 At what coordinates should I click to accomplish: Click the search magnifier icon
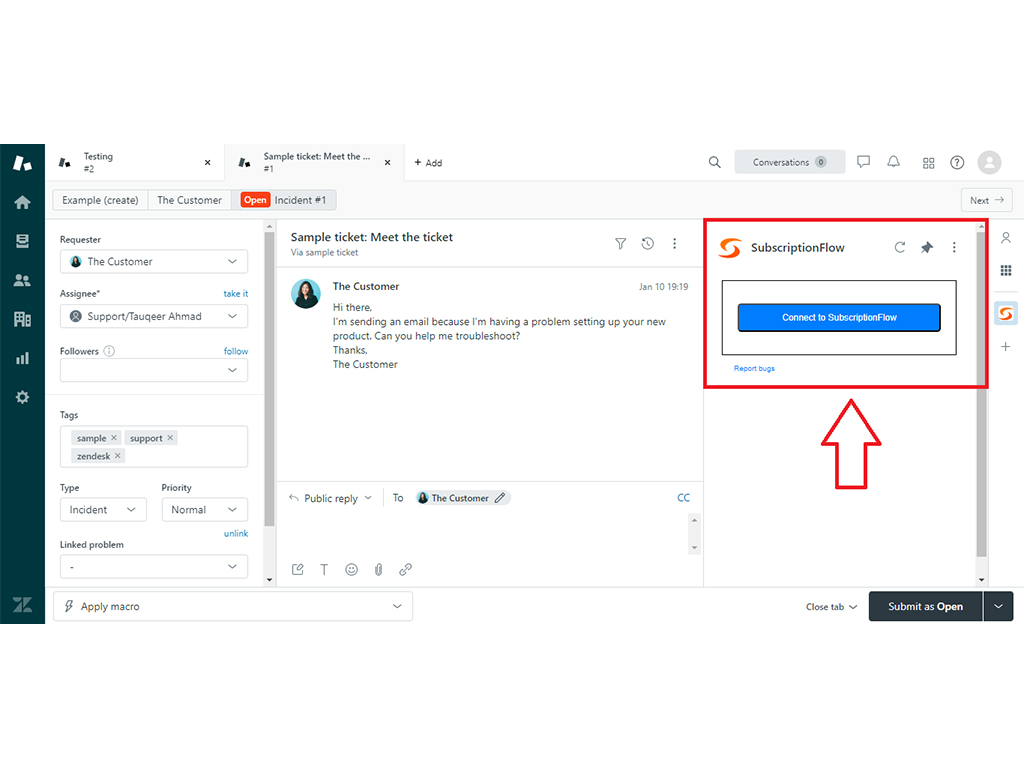click(x=714, y=162)
